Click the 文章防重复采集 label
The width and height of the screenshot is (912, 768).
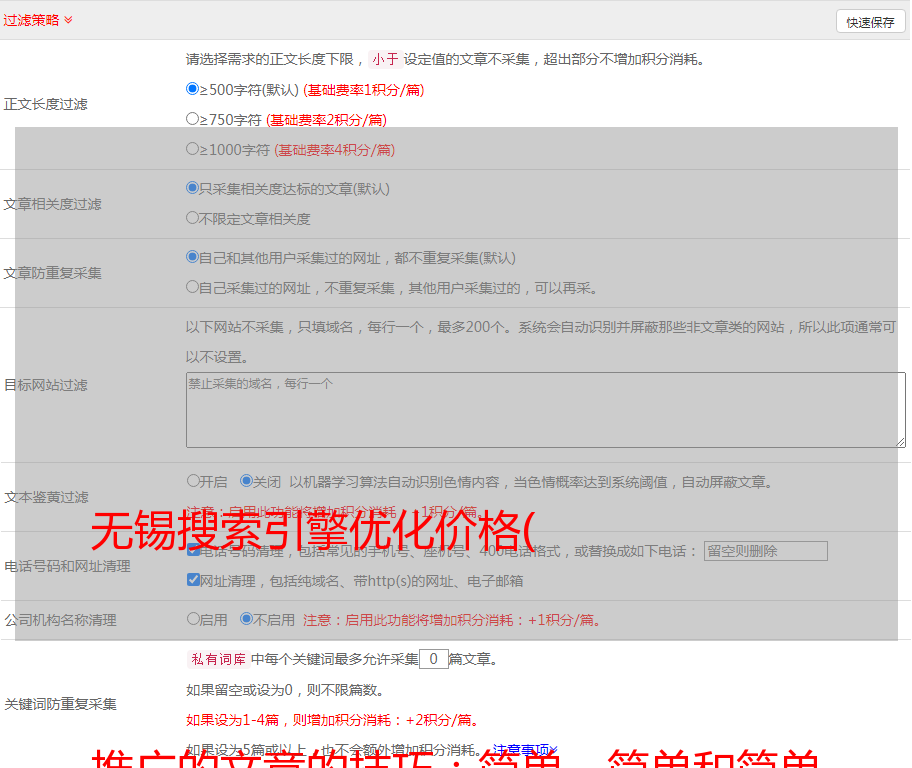point(52,273)
